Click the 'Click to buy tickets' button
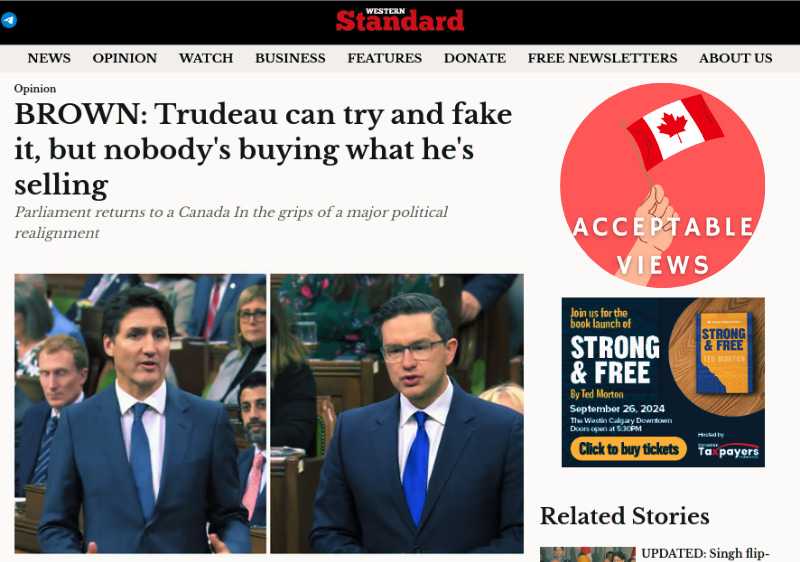 click(629, 449)
